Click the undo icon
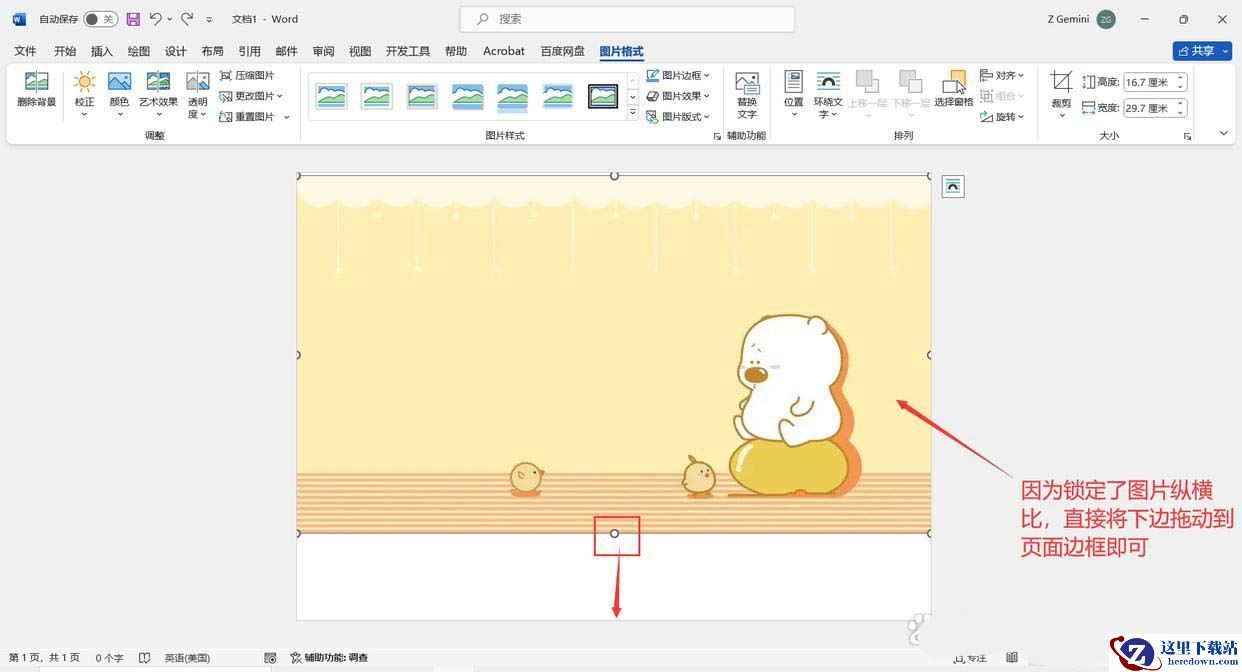This screenshot has height=672, width=1242. (x=156, y=19)
